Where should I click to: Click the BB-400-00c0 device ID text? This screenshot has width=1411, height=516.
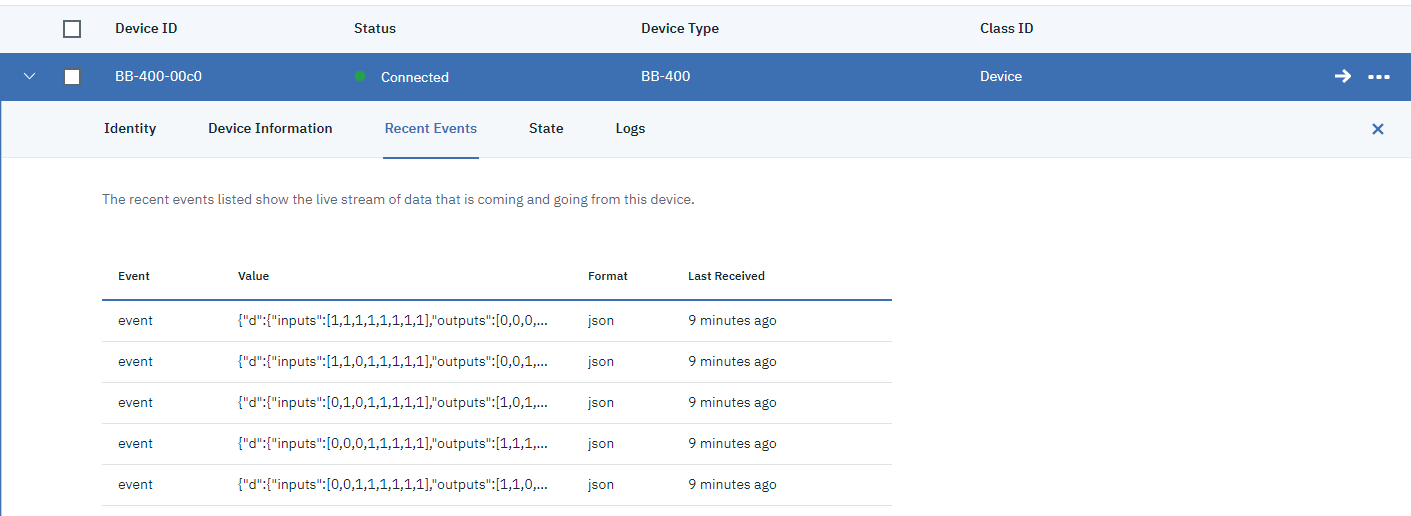pos(159,77)
